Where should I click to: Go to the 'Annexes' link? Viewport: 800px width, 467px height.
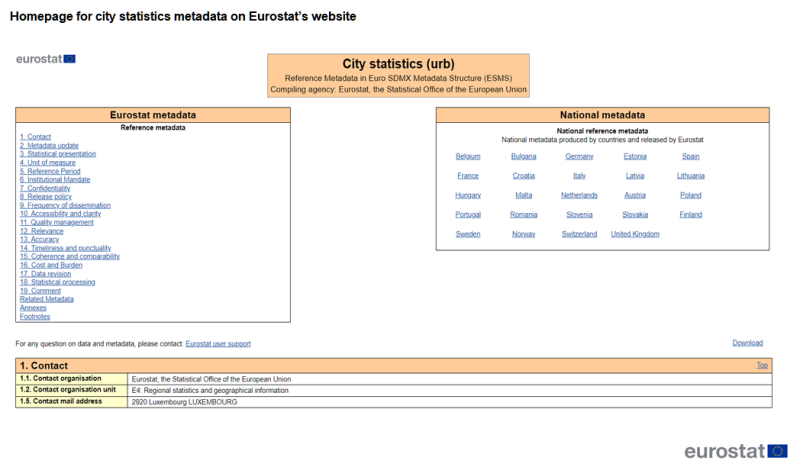tap(33, 308)
